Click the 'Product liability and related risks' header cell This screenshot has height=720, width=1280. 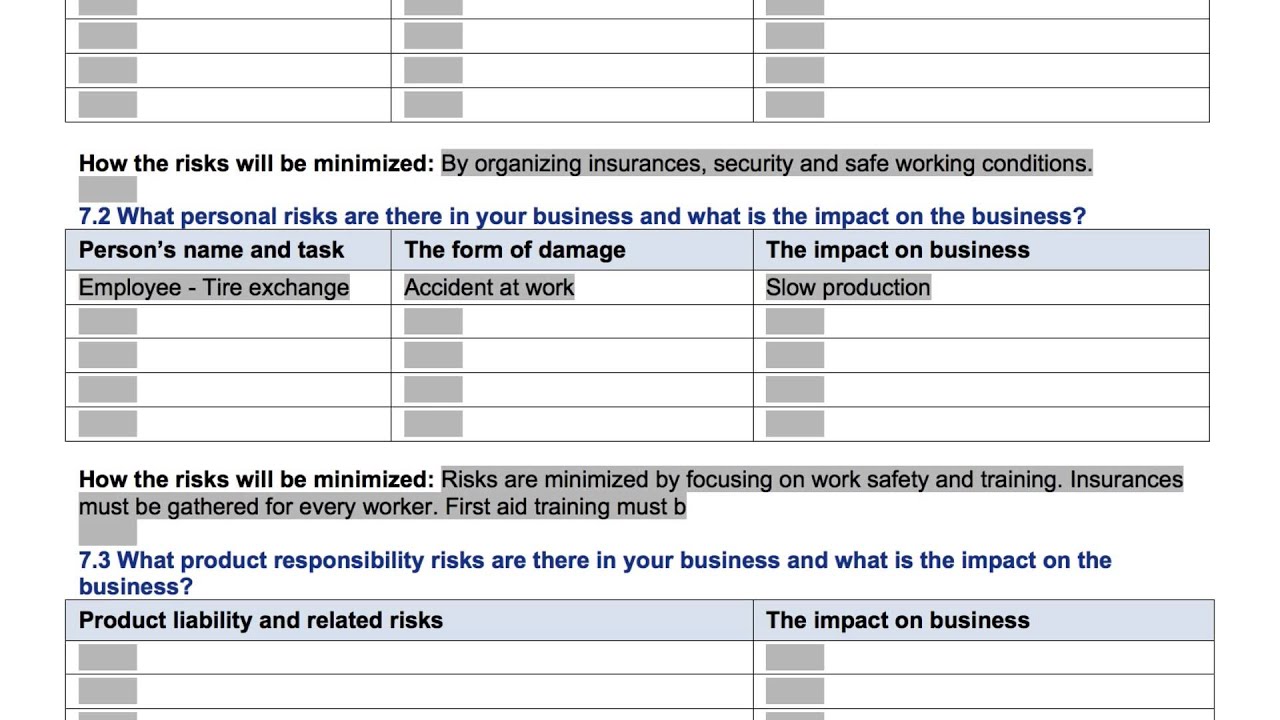pos(261,620)
